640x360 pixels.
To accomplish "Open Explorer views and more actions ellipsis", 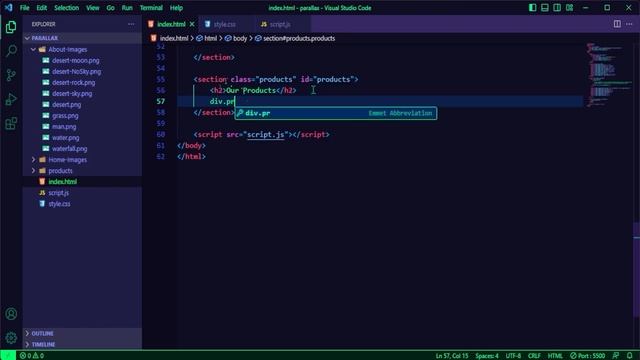I will point(131,24).
